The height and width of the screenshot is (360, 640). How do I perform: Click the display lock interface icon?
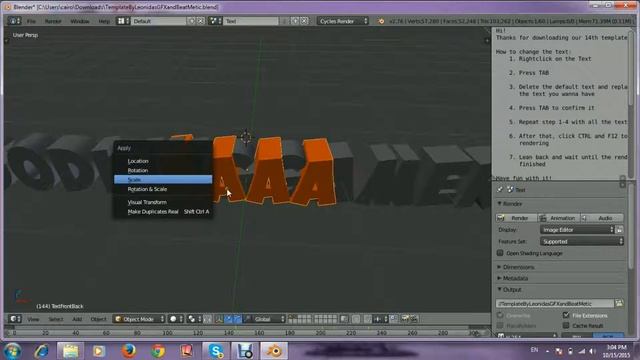tap(619, 230)
